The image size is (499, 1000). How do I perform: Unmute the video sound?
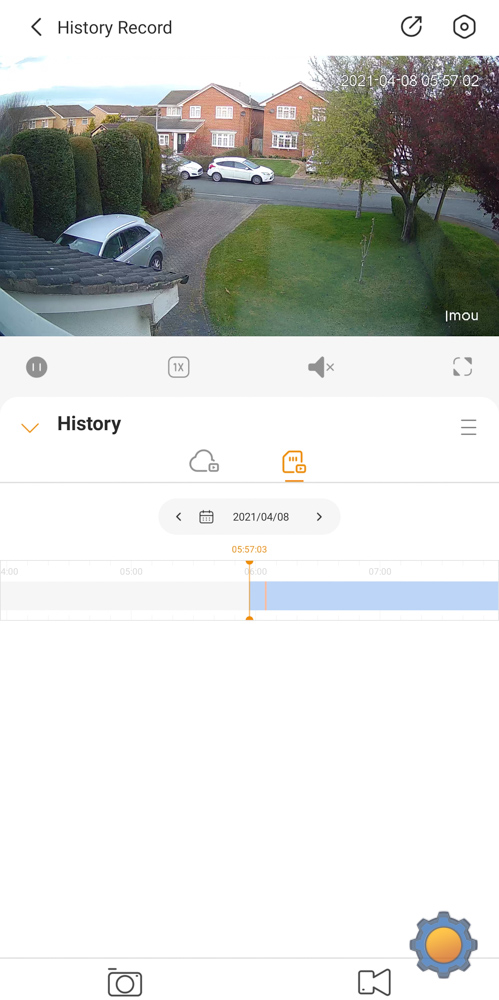[321, 367]
